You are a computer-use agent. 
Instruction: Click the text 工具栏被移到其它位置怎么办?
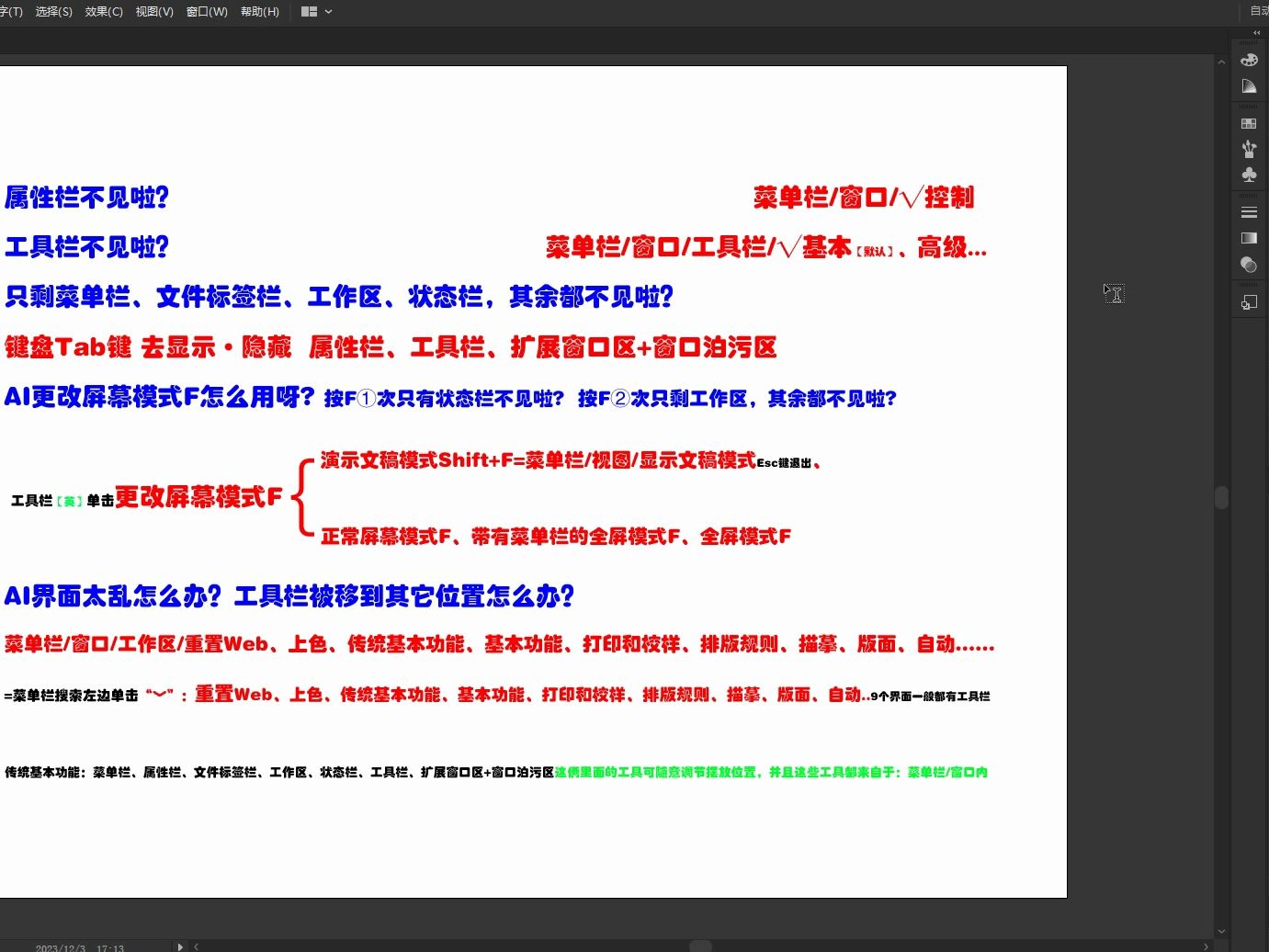tap(404, 596)
